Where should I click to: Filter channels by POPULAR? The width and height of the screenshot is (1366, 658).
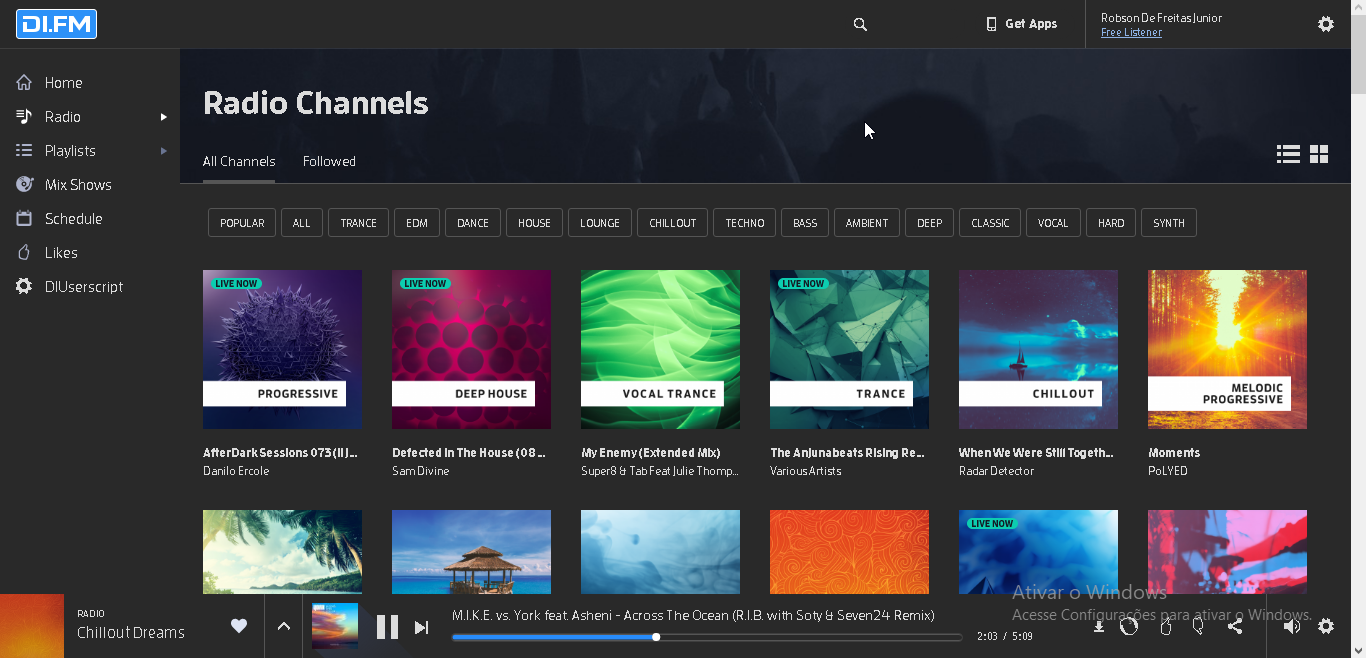point(242,223)
